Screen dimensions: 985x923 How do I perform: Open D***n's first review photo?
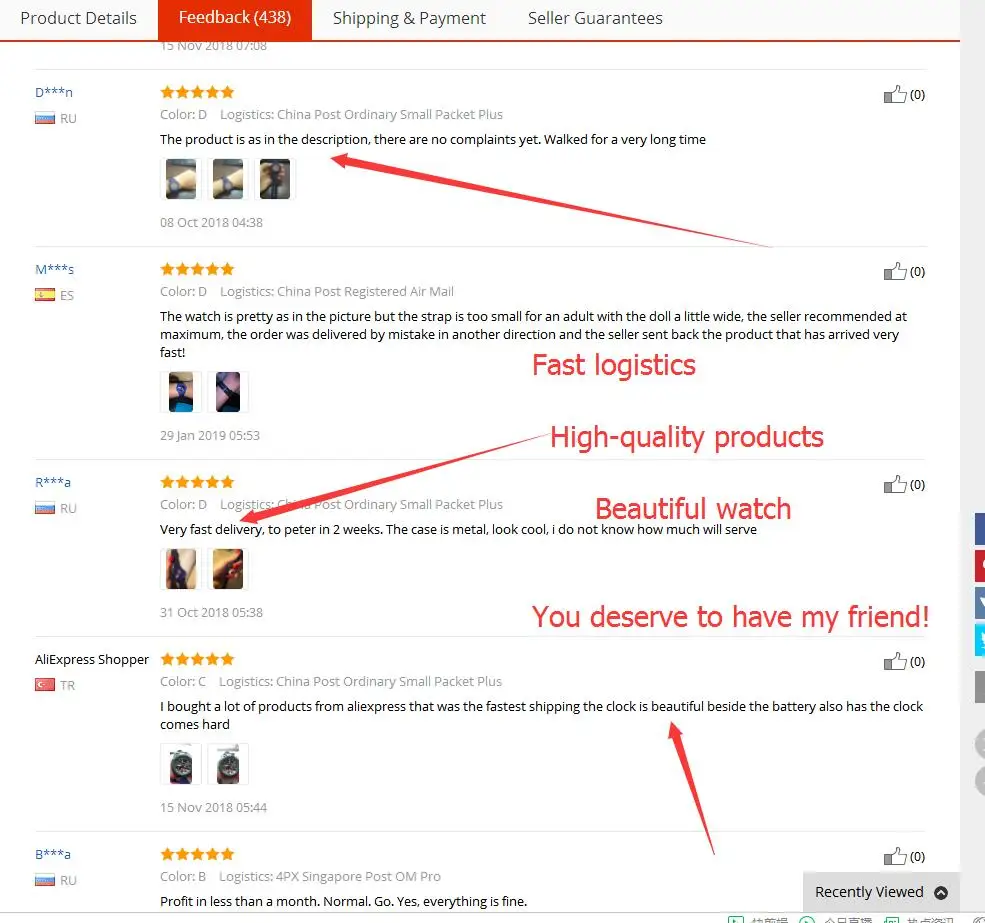pyautogui.click(x=181, y=179)
